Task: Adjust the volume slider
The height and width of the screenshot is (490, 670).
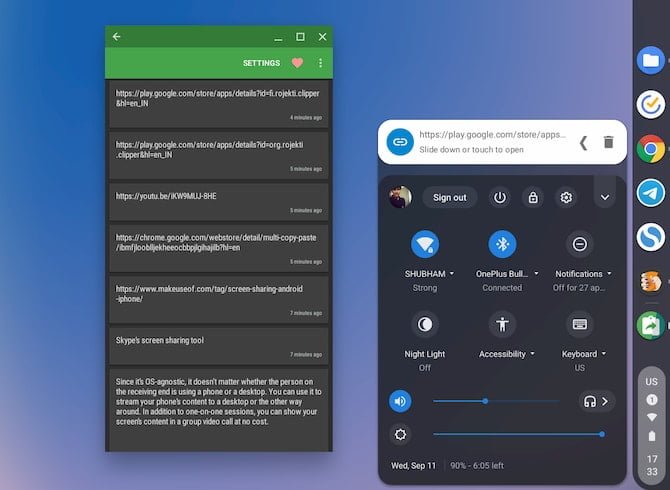Action: pyautogui.click(x=496, y=401)
